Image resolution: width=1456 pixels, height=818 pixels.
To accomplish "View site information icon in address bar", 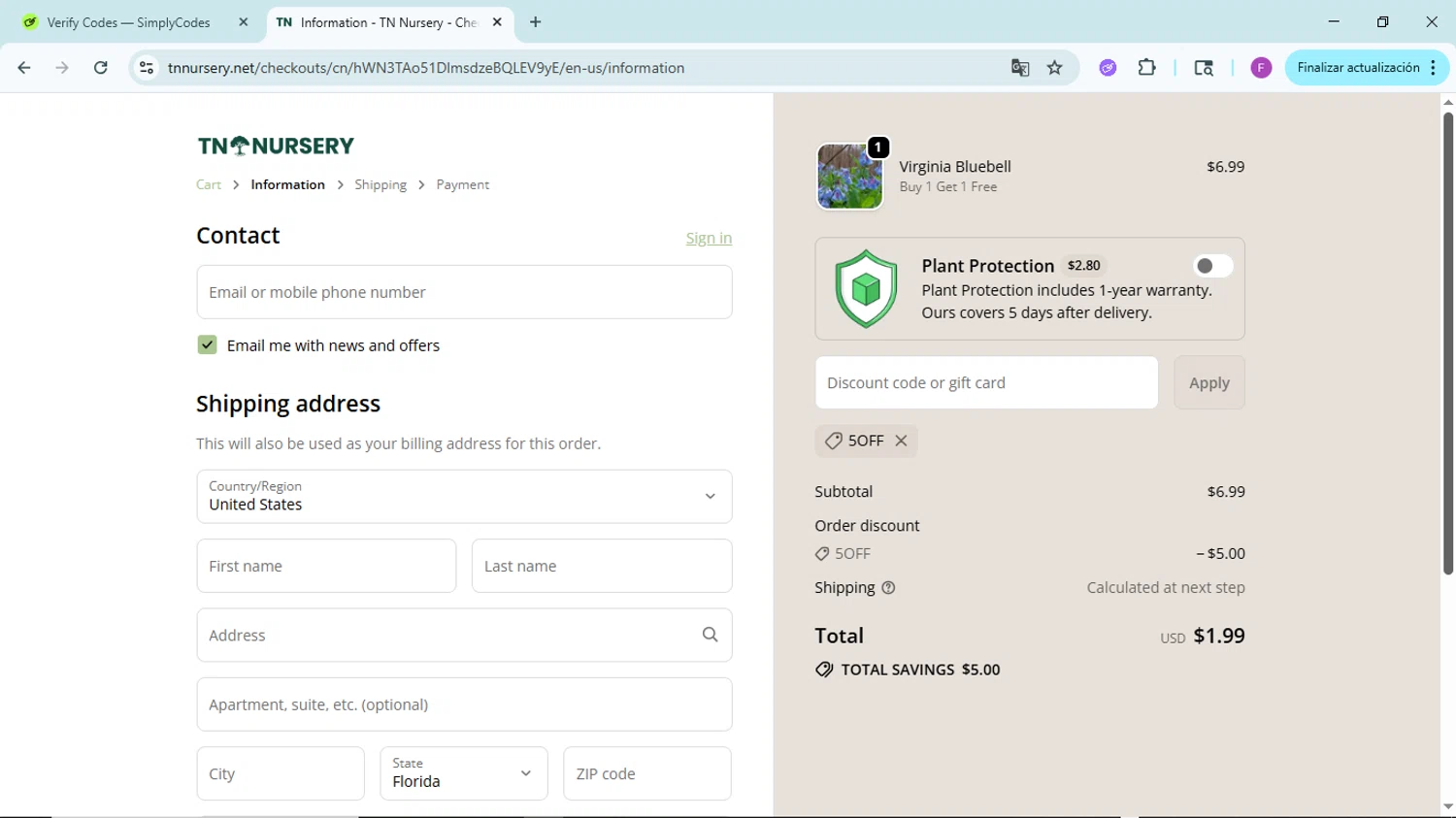I will pos(147,68).
